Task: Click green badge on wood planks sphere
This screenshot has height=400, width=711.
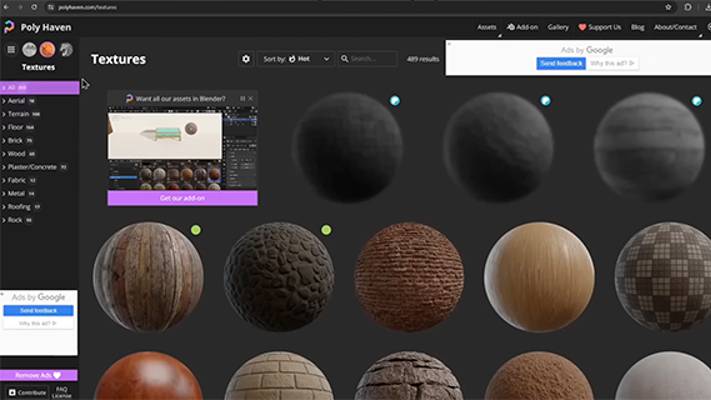Action: 195,230
